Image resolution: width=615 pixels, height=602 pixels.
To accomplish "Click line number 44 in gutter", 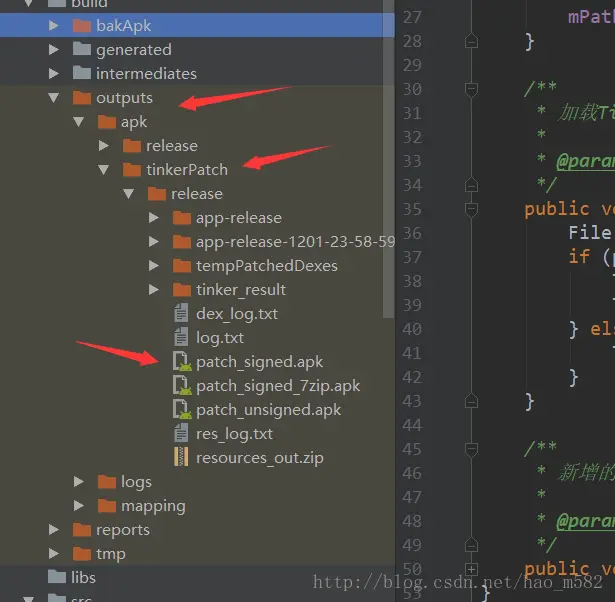I will click(413, 425).
